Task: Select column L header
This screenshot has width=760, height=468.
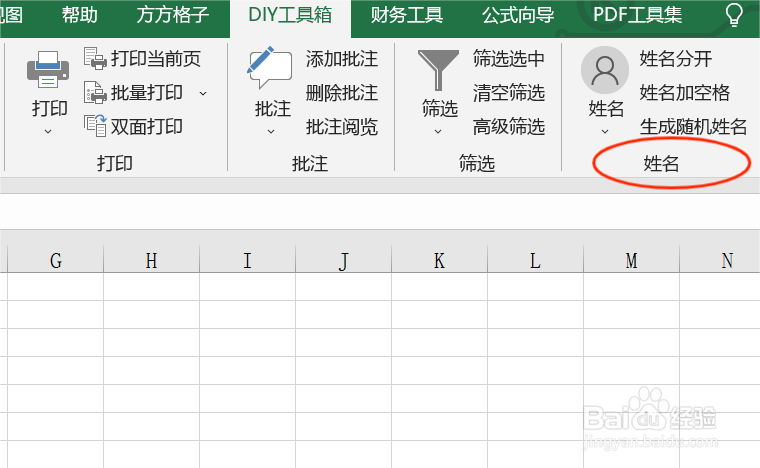Action: tap(535, 261)
